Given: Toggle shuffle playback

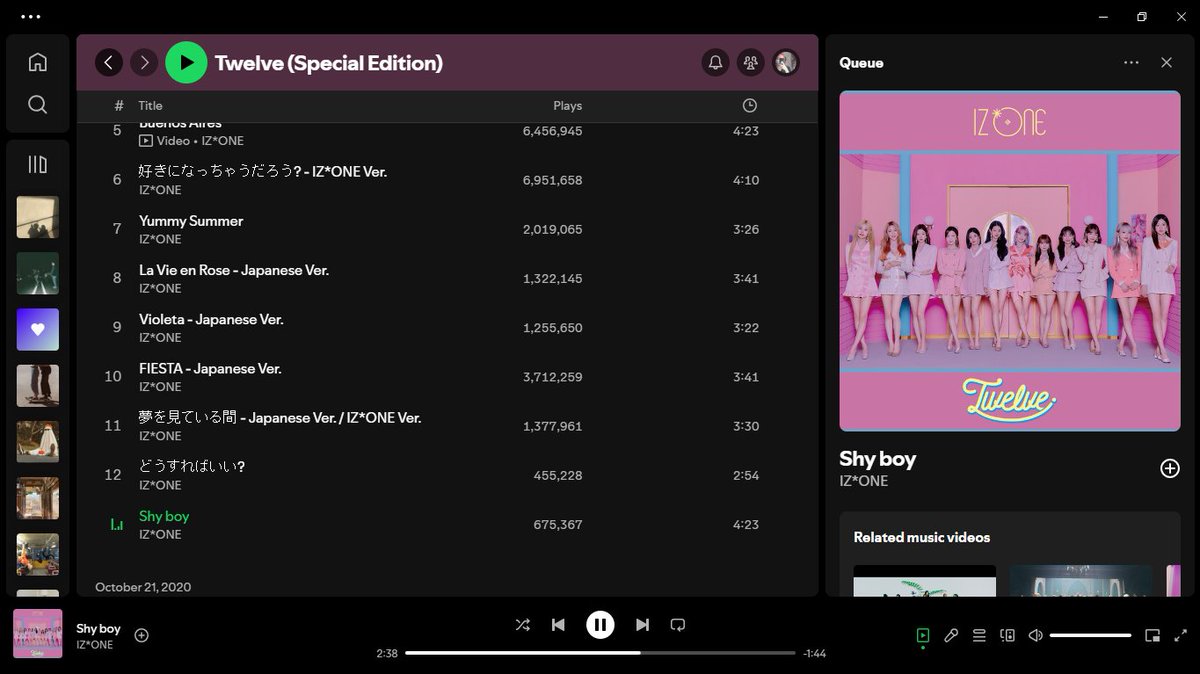Looking at the screenshot, I should click(522, 625).
